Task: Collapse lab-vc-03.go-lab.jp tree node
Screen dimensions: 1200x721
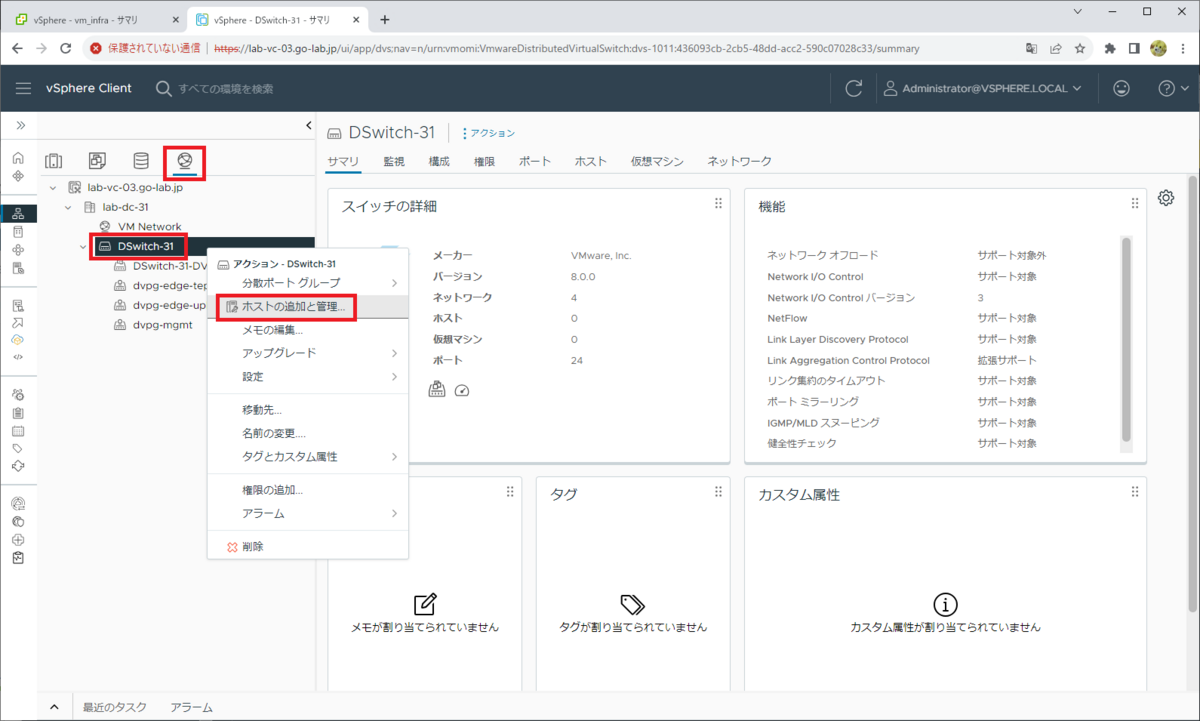Action: tap(54, 188)
